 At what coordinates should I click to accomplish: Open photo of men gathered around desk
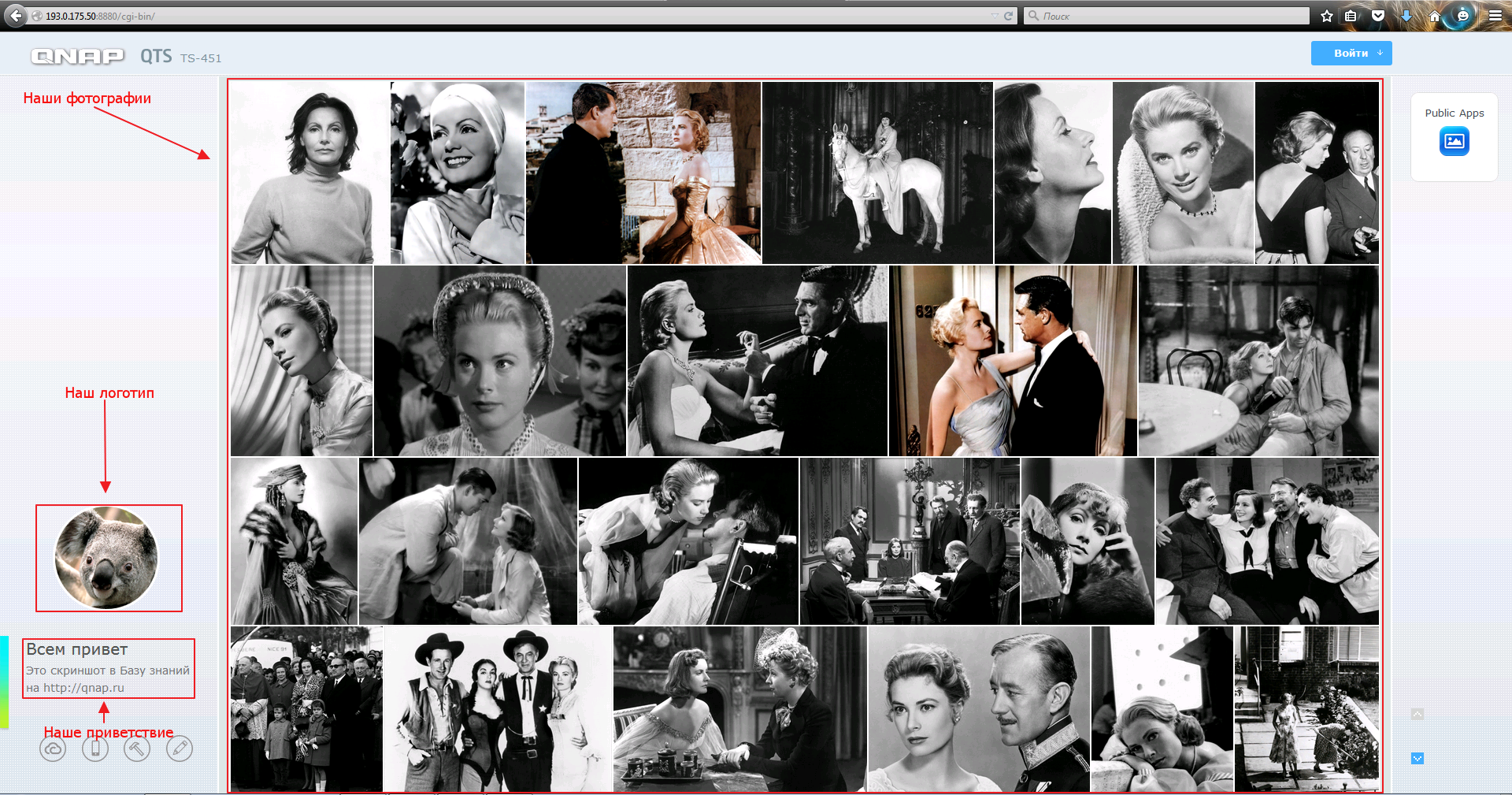pyautogui.click(x=910, y=541)
